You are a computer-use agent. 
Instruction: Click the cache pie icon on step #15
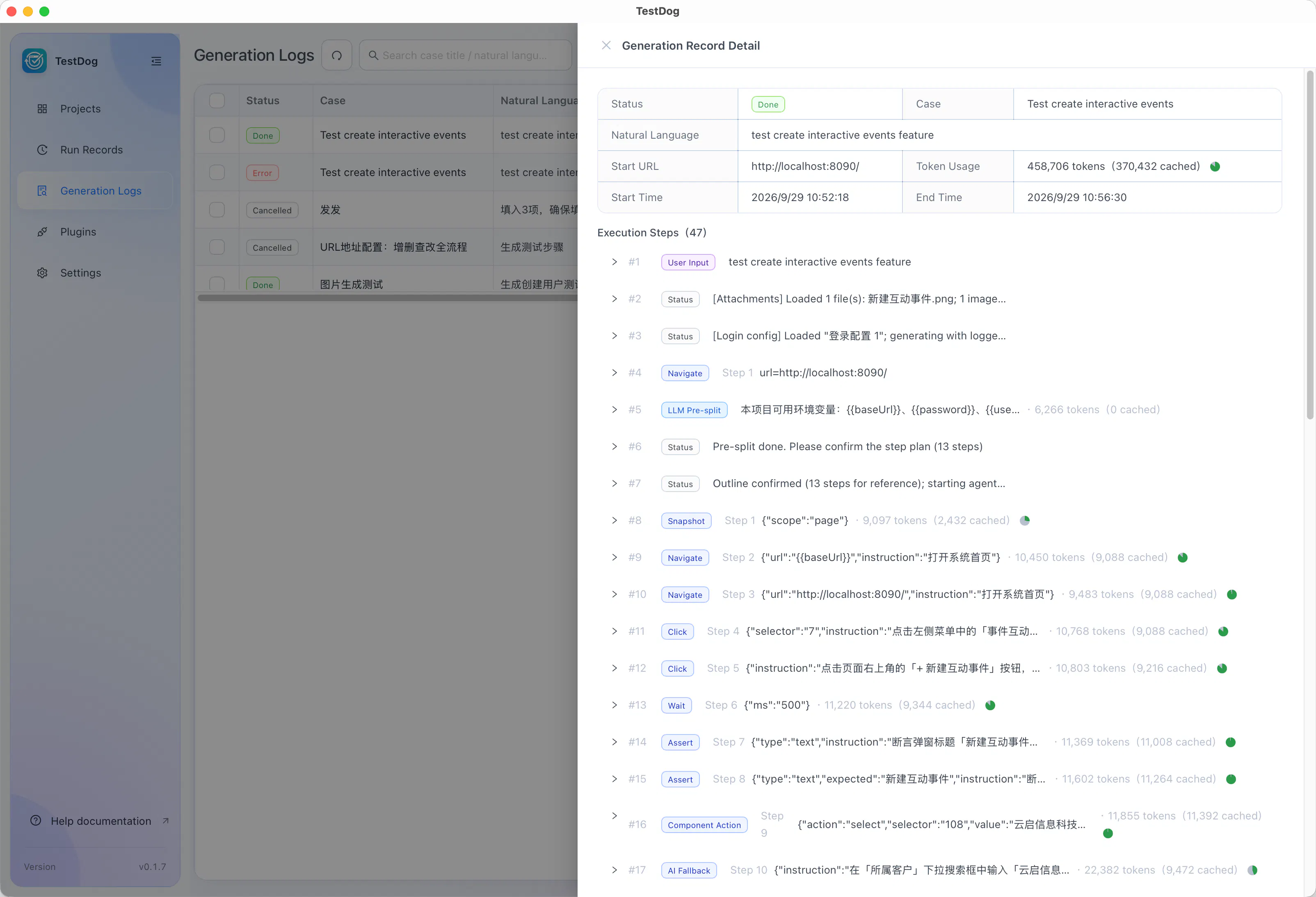tap(1231, 779)
